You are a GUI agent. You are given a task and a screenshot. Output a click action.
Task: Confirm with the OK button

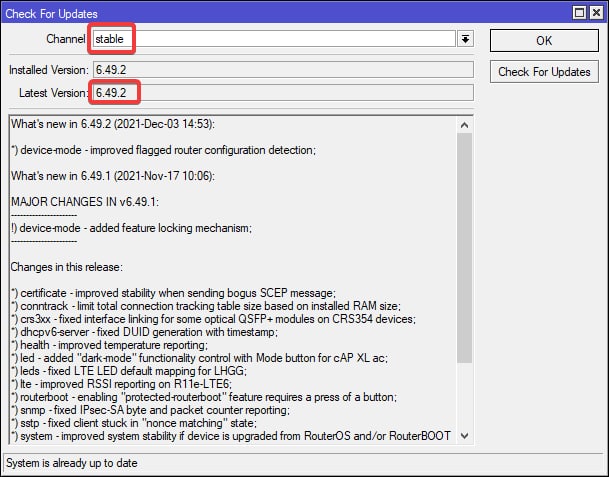pyautogui.click(x=544, y=40)
